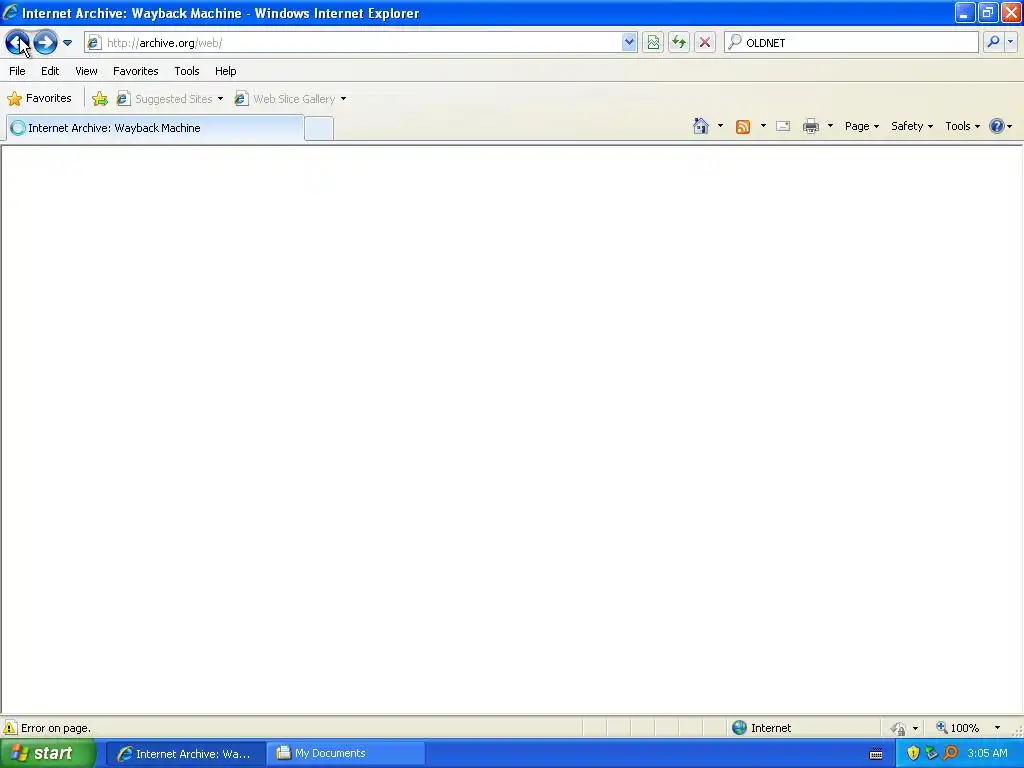Click the page icon beside the URL

94,43
